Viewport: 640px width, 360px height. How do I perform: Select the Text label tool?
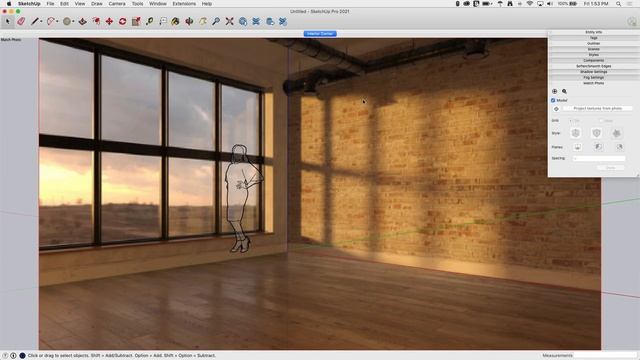tap(162, 21)
